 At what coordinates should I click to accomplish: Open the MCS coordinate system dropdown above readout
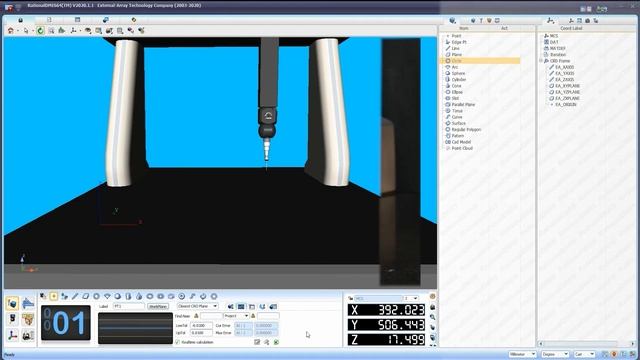coord(378,298)
